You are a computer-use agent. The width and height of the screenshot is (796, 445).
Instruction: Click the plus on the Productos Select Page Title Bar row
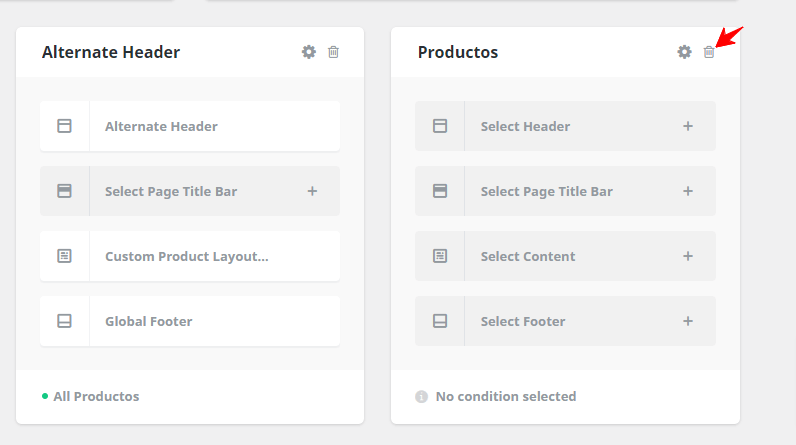(688, 191)
